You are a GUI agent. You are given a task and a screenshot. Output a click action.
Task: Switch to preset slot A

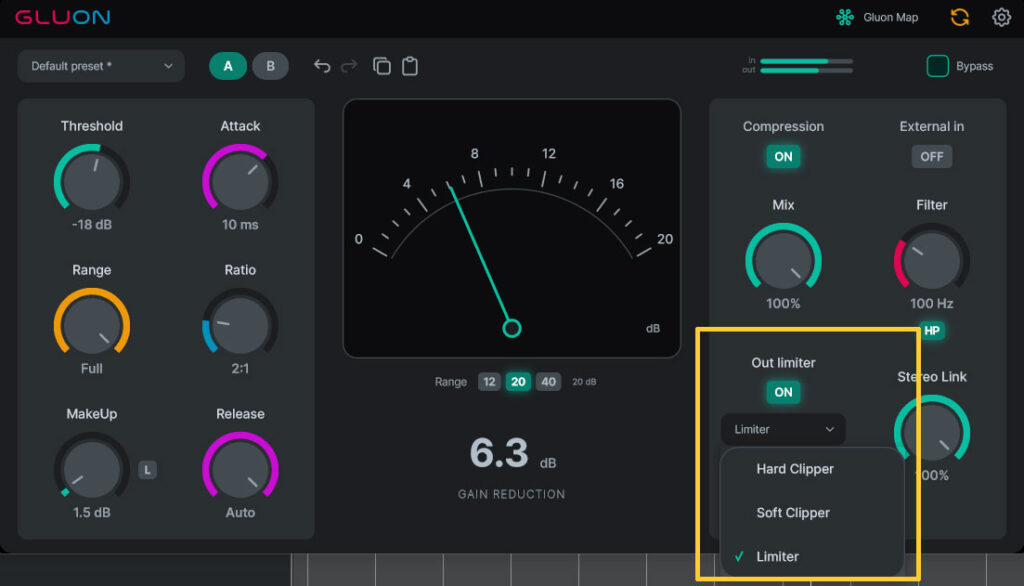tap(228, 66)
